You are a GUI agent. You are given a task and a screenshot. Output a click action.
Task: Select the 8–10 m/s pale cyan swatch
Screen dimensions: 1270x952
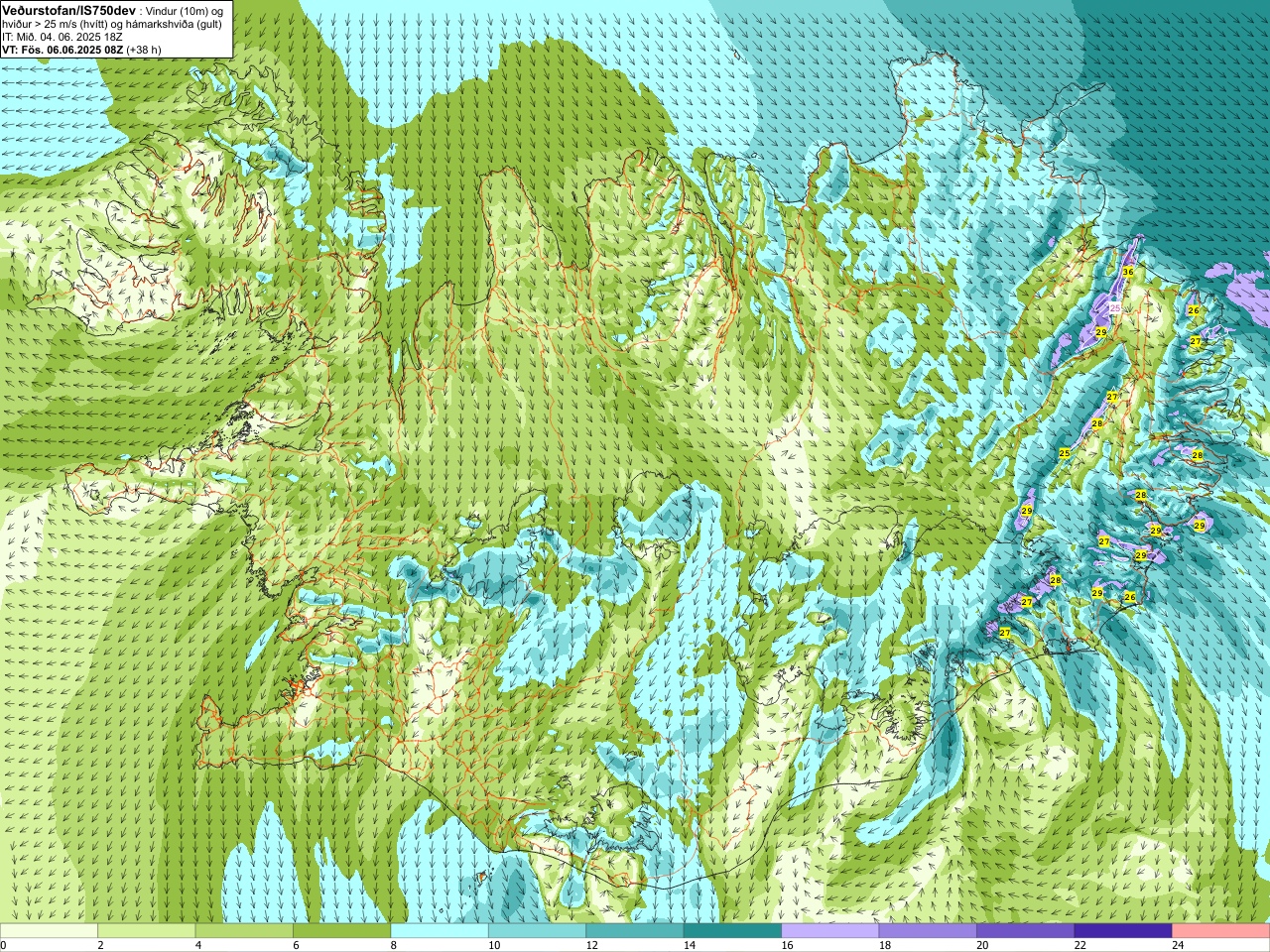(x=440, y=931)
